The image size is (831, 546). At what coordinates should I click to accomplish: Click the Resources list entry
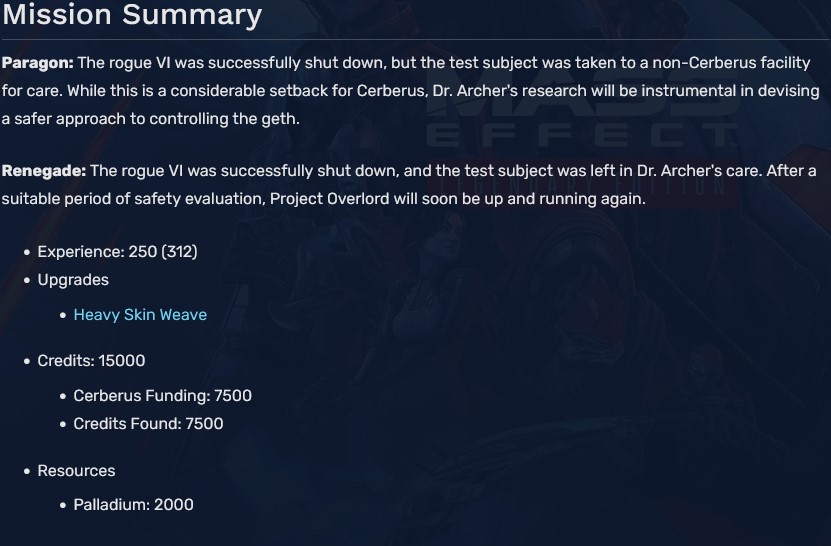point(76,471)
